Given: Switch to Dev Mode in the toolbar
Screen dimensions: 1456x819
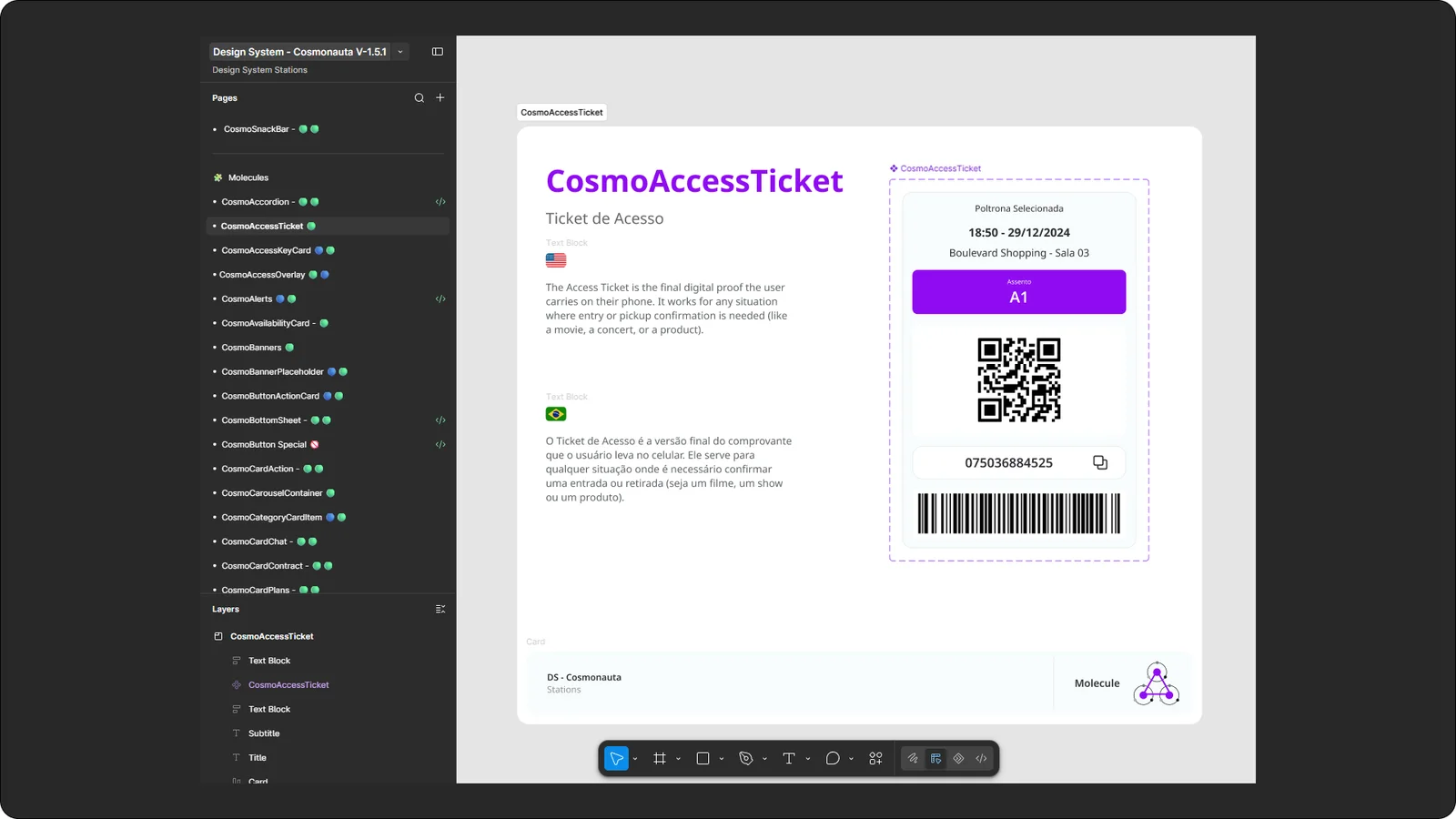Looking at the screenshot, I should 981,758.
